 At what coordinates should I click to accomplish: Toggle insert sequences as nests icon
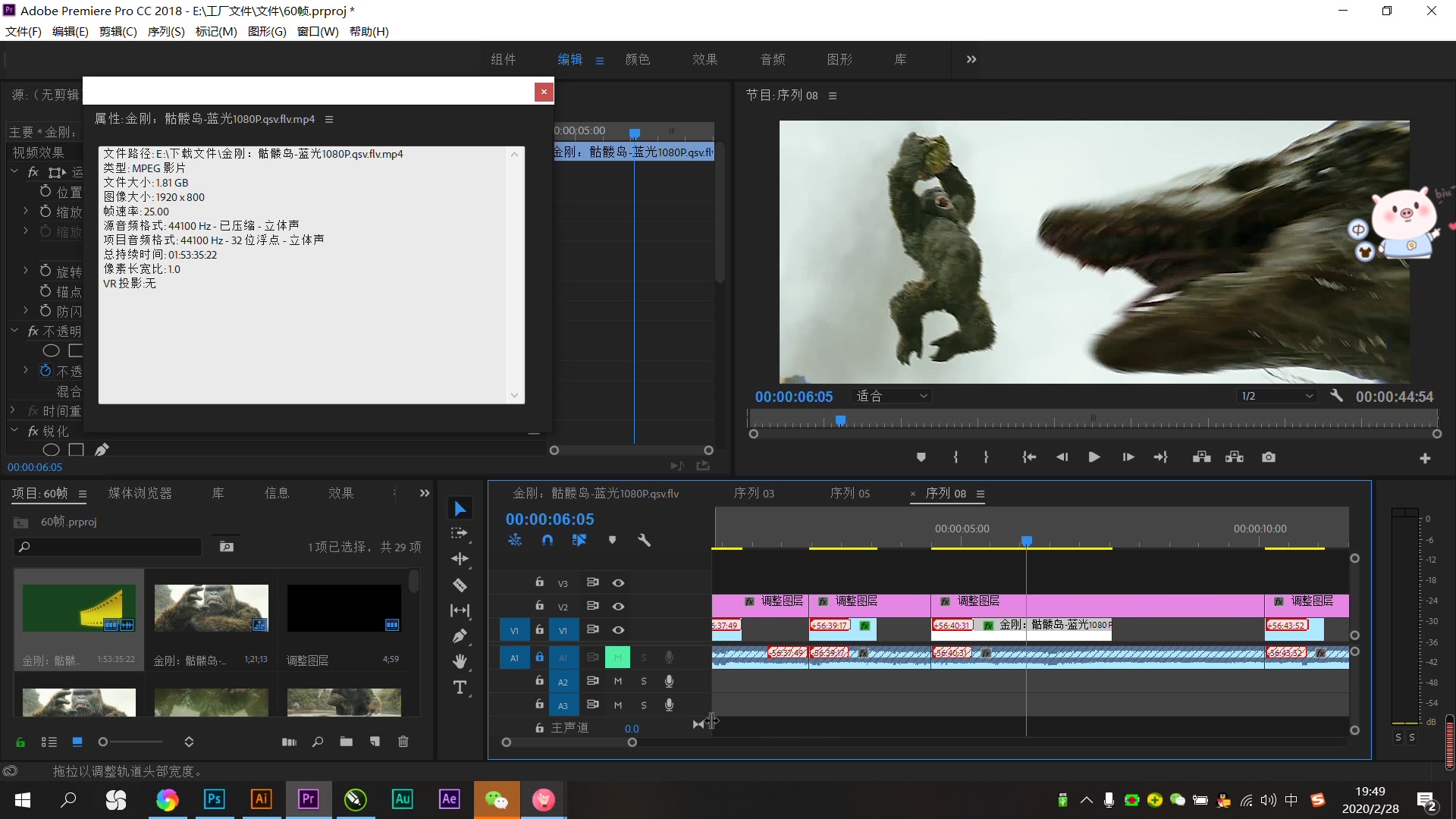[515, 540]
